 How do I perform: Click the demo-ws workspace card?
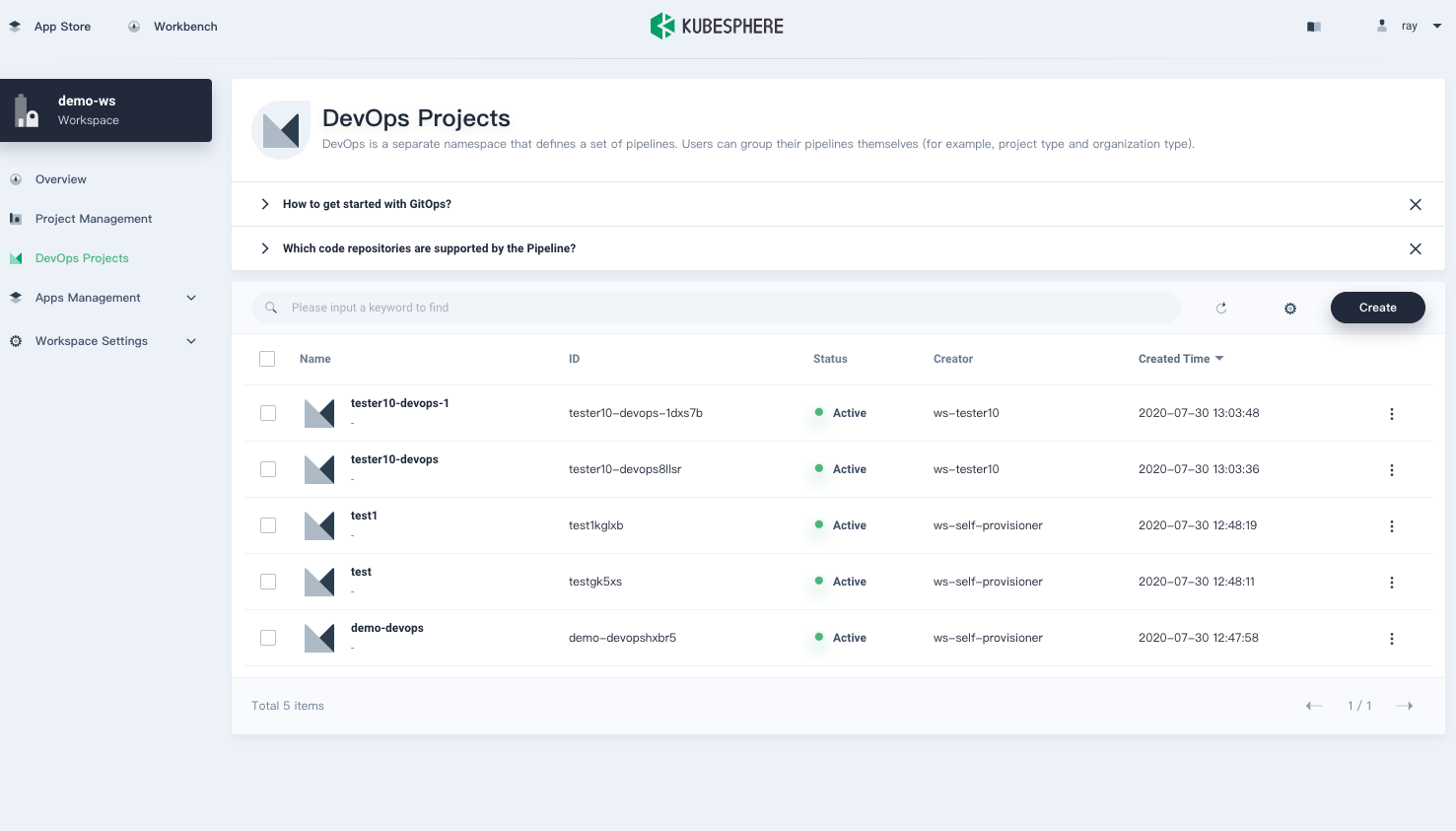pyautogui.click(x=106, y=110)
